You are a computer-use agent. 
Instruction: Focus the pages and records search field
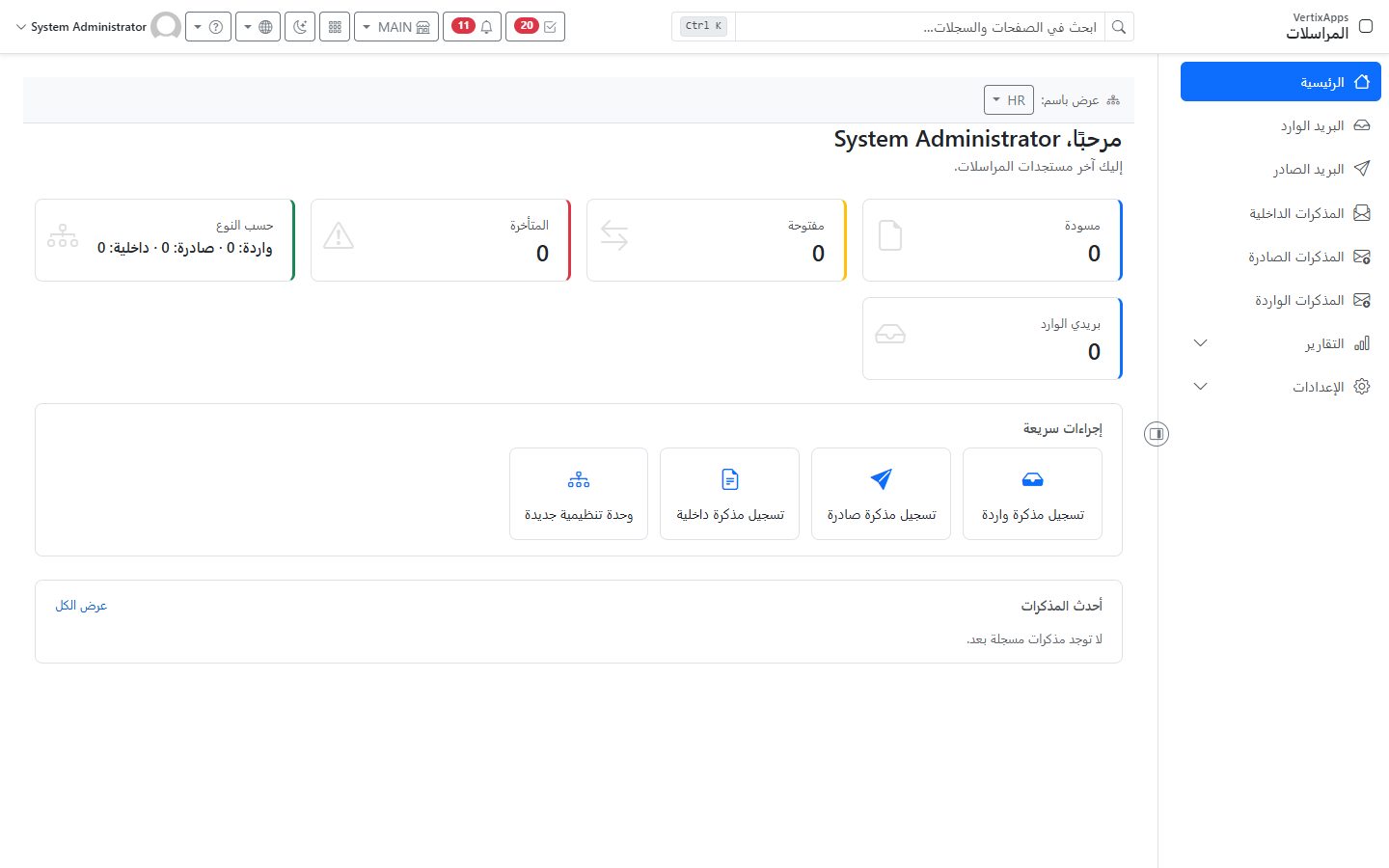[x=920, y=27]
